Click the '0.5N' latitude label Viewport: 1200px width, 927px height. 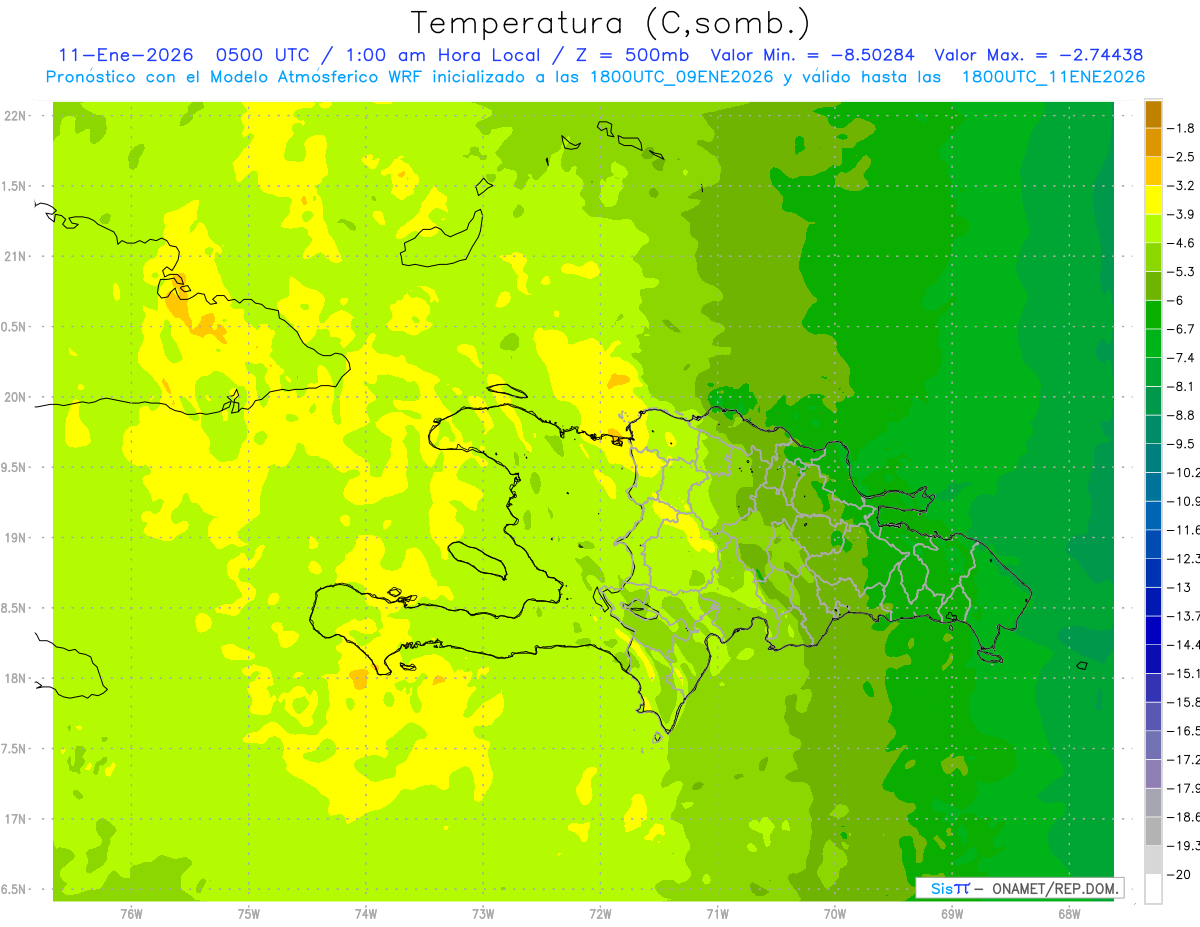tap(14, 327)
